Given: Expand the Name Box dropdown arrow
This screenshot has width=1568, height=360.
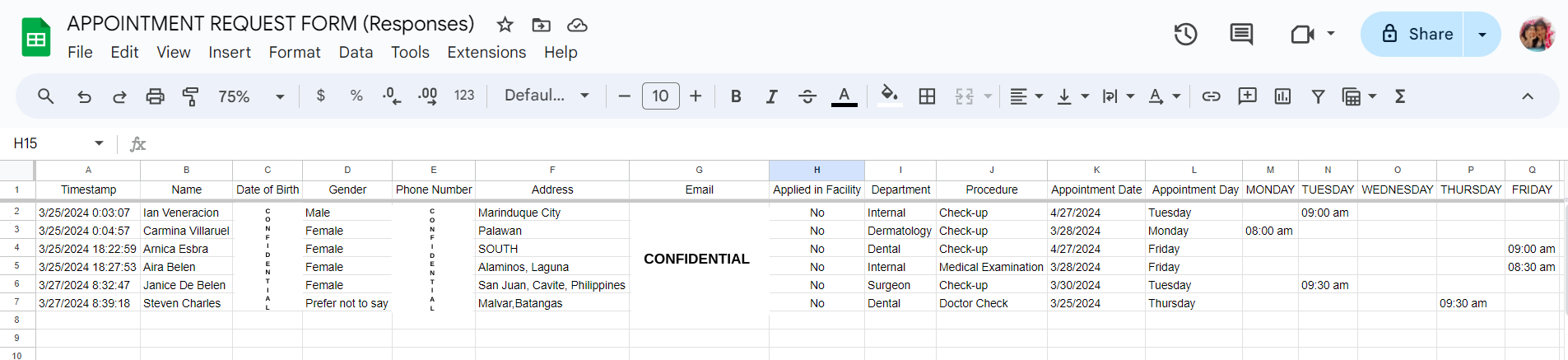Looking at the screenshot, I should click(x=99, y=143).
